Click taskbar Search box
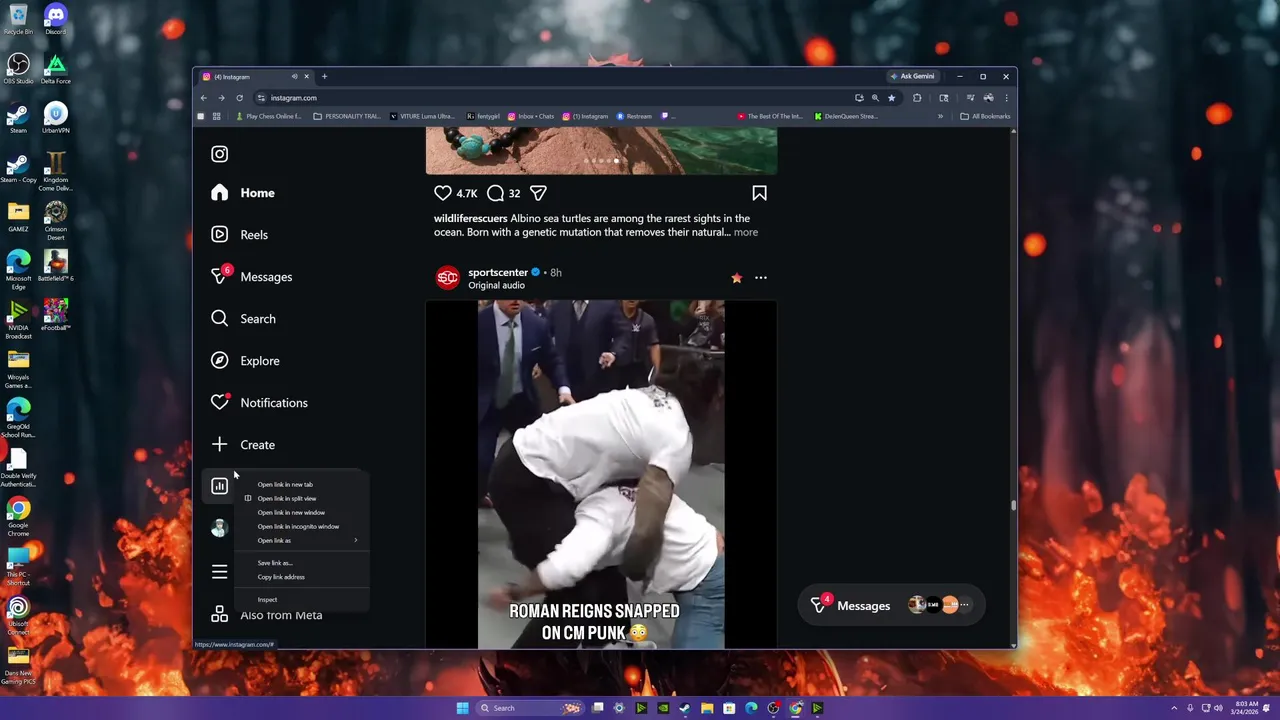 (530, 708)
